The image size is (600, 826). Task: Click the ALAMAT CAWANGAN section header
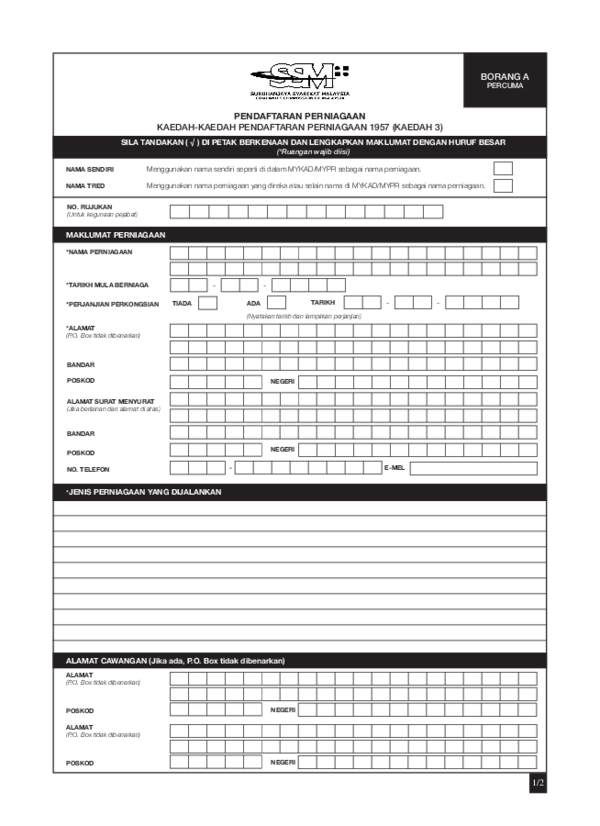pyautogui.click(x=300, y=661)
